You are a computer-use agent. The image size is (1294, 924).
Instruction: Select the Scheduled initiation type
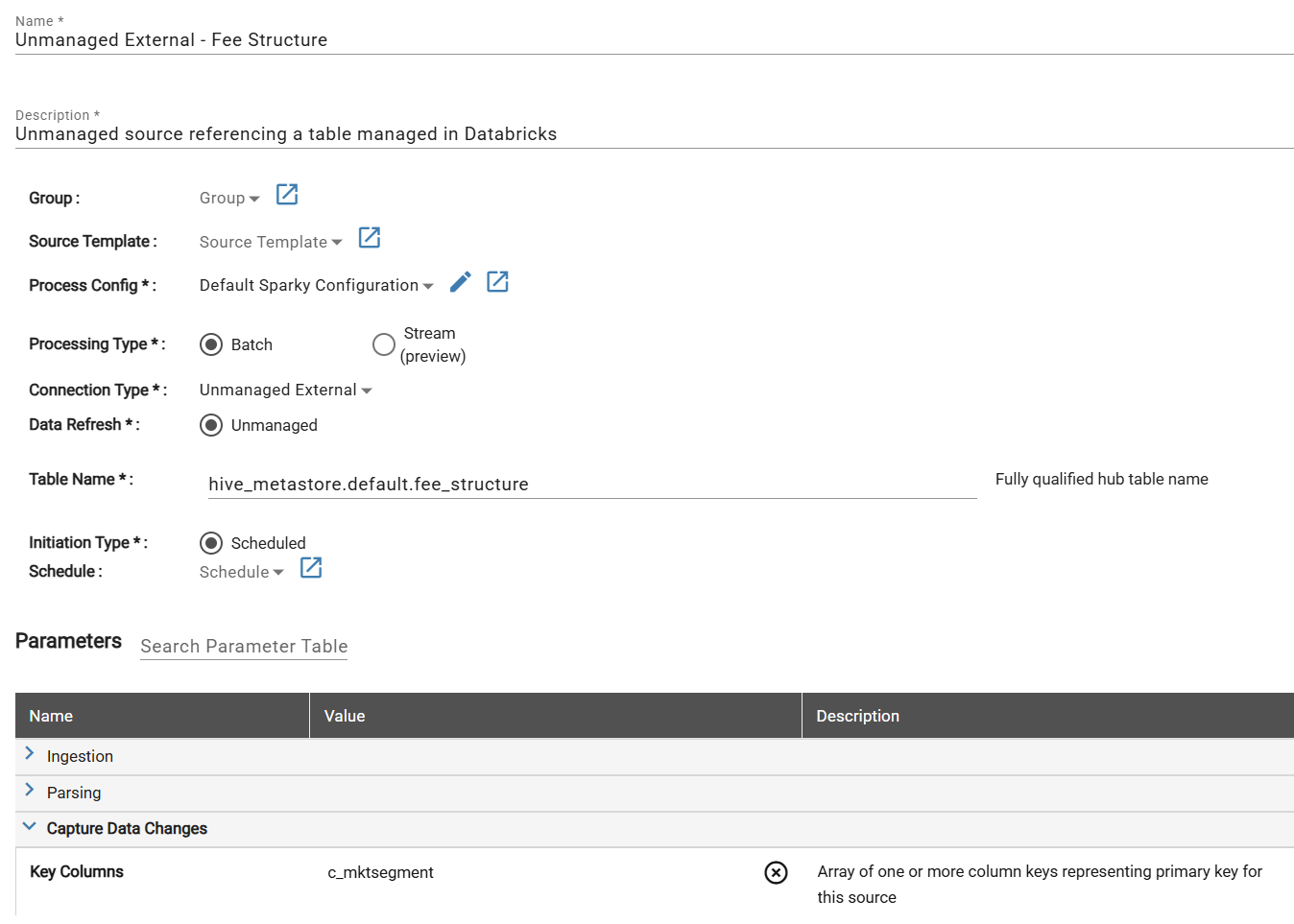pyautogui.click(x=210, y=543)
